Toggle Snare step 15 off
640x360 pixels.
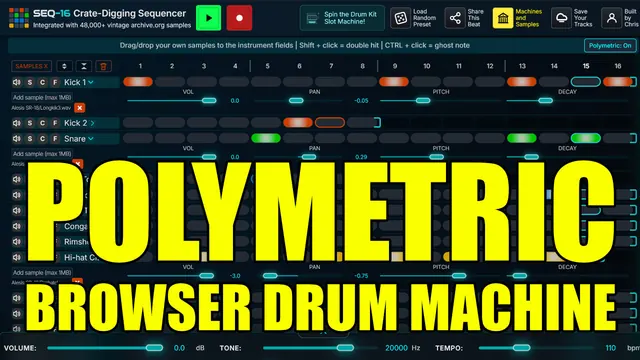(586, 138)
